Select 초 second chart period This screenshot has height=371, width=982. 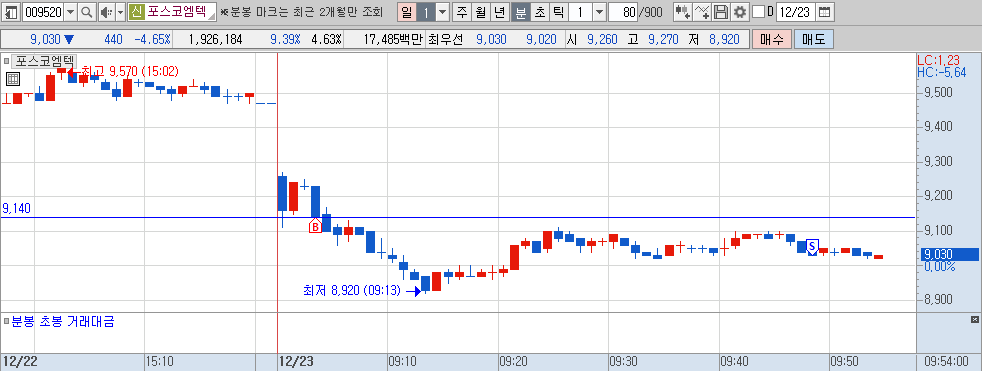click(x=539, y=11)
